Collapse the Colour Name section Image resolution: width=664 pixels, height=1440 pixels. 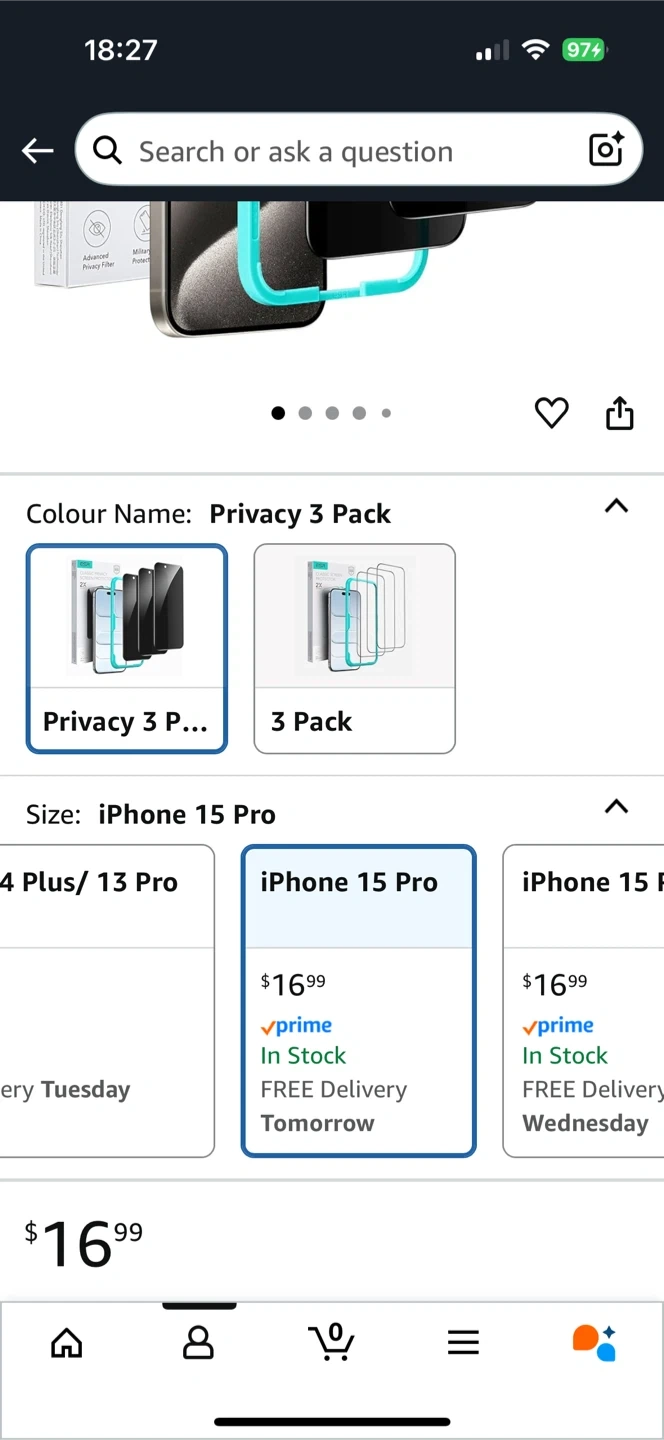point(617,506)
